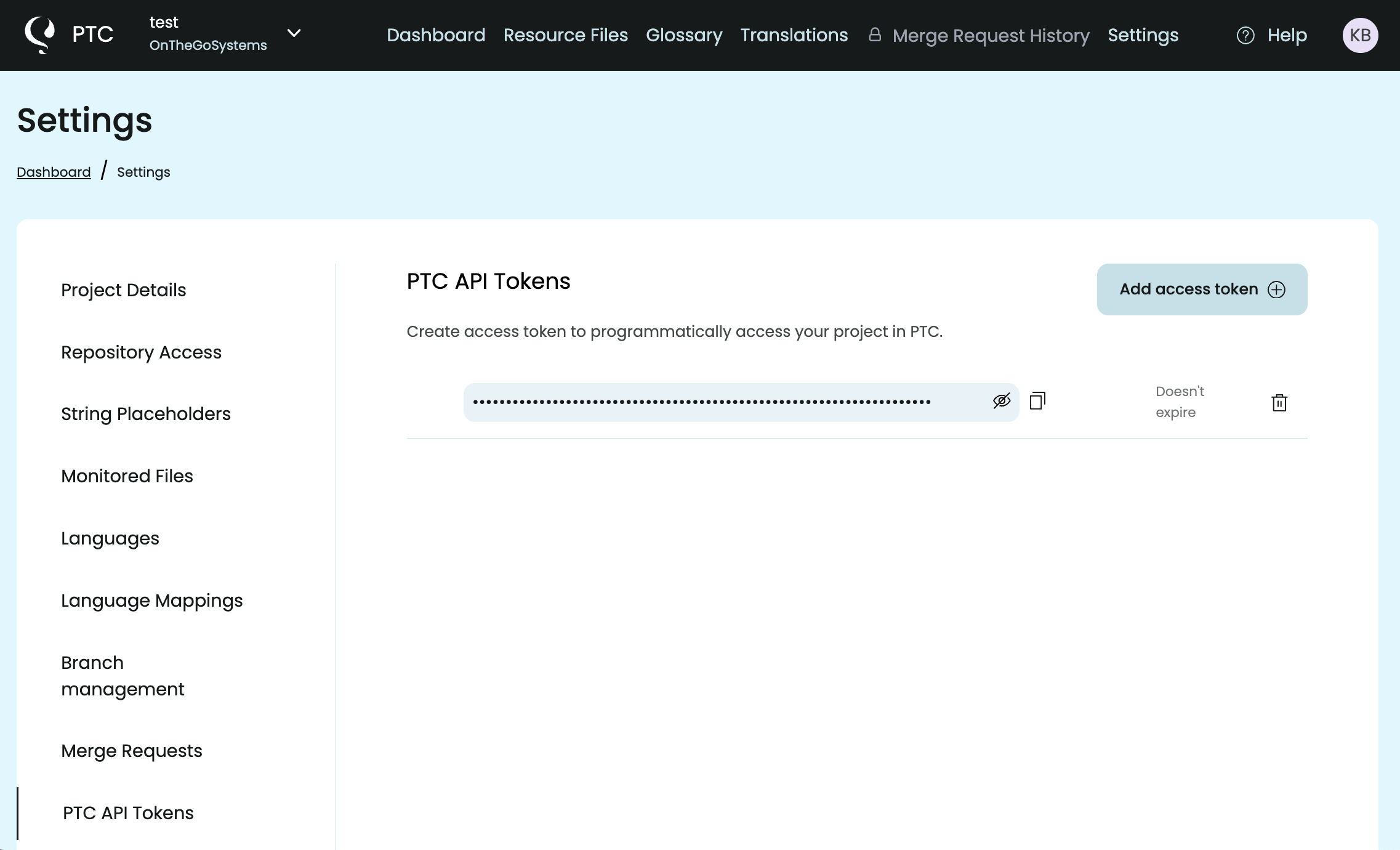1400x850 pixels.
Task: Expand the test project dropdown chevron
Action: click(294, 33)
